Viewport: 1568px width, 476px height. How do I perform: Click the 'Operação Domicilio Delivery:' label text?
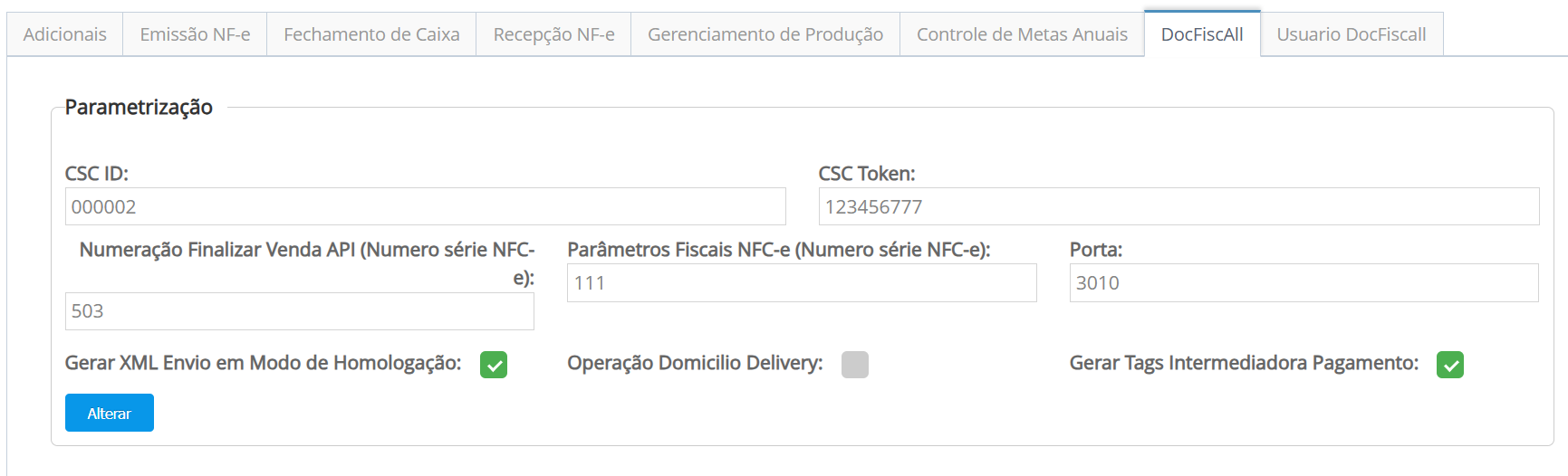point(695,363)
